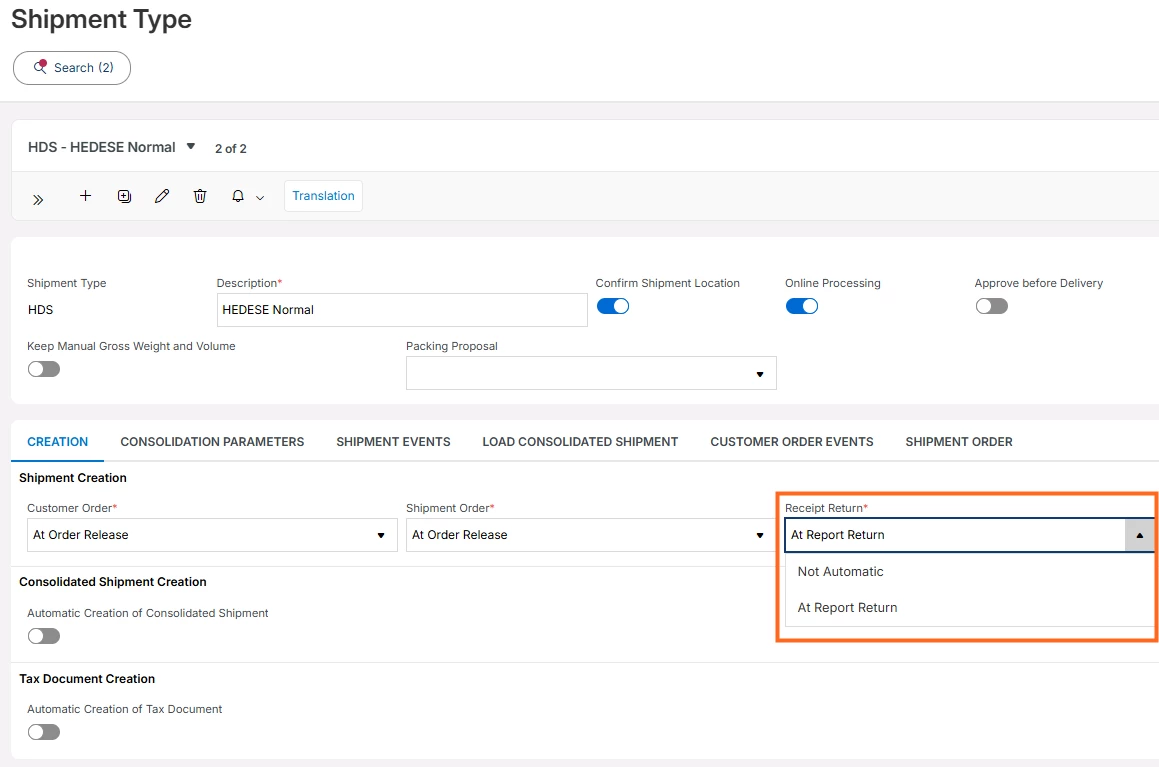Click the duplicate record icon
The width and height of the screenshot is (1159, 767).
[x=124, y=196]
